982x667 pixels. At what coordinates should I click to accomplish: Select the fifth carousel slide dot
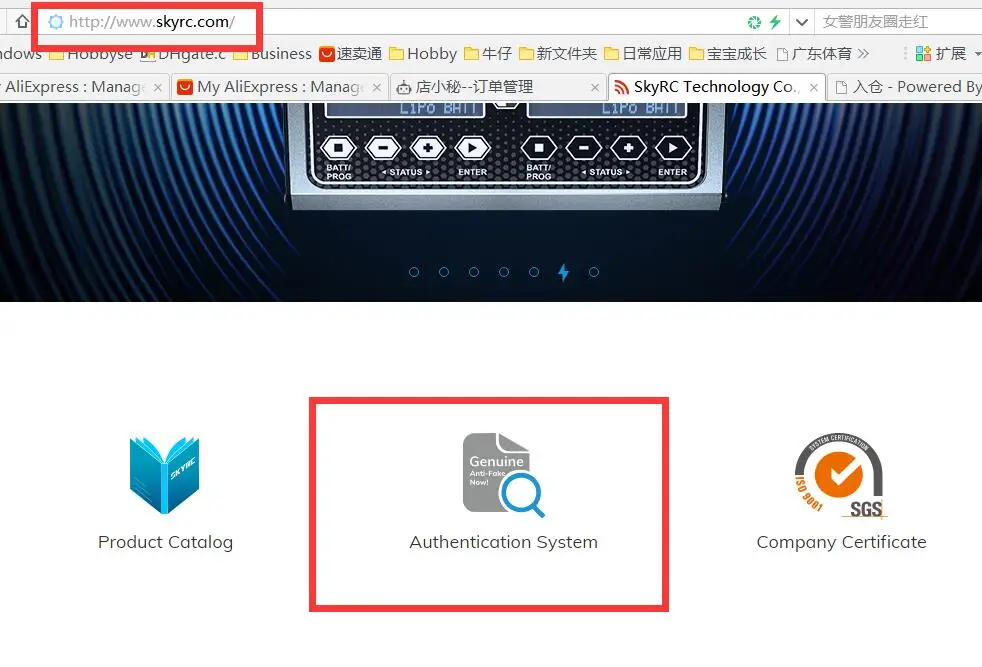[534, 272]
